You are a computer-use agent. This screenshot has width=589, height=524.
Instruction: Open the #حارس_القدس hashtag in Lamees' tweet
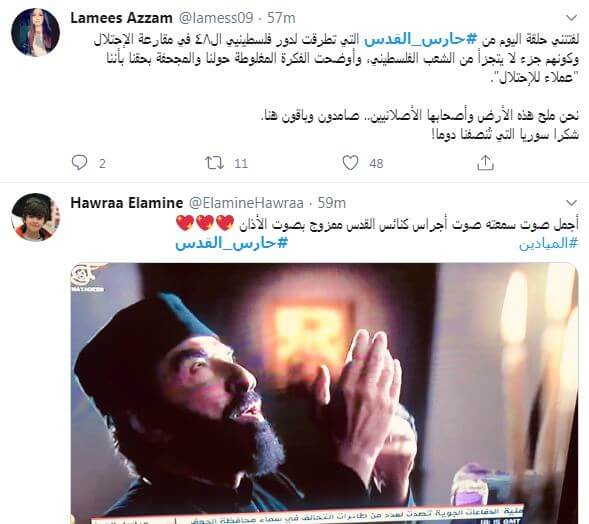(x=415, y=39)
